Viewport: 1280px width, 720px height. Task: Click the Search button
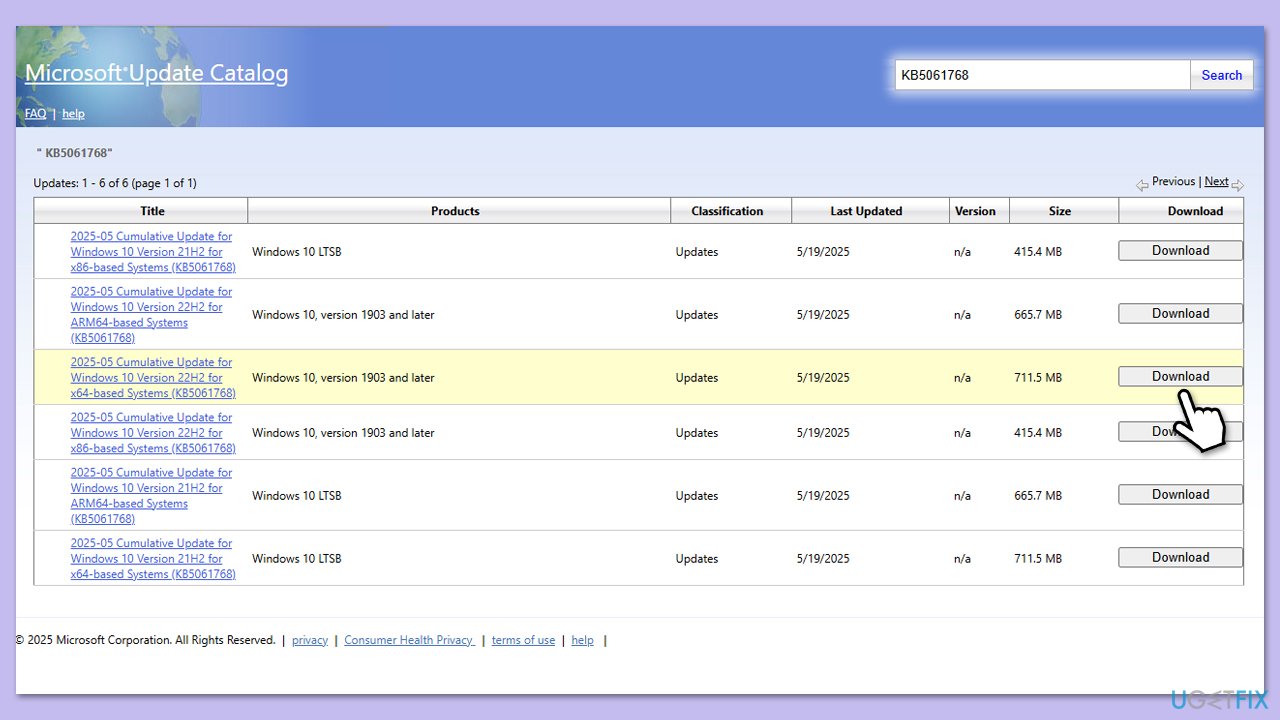[x=1221, y=75]
